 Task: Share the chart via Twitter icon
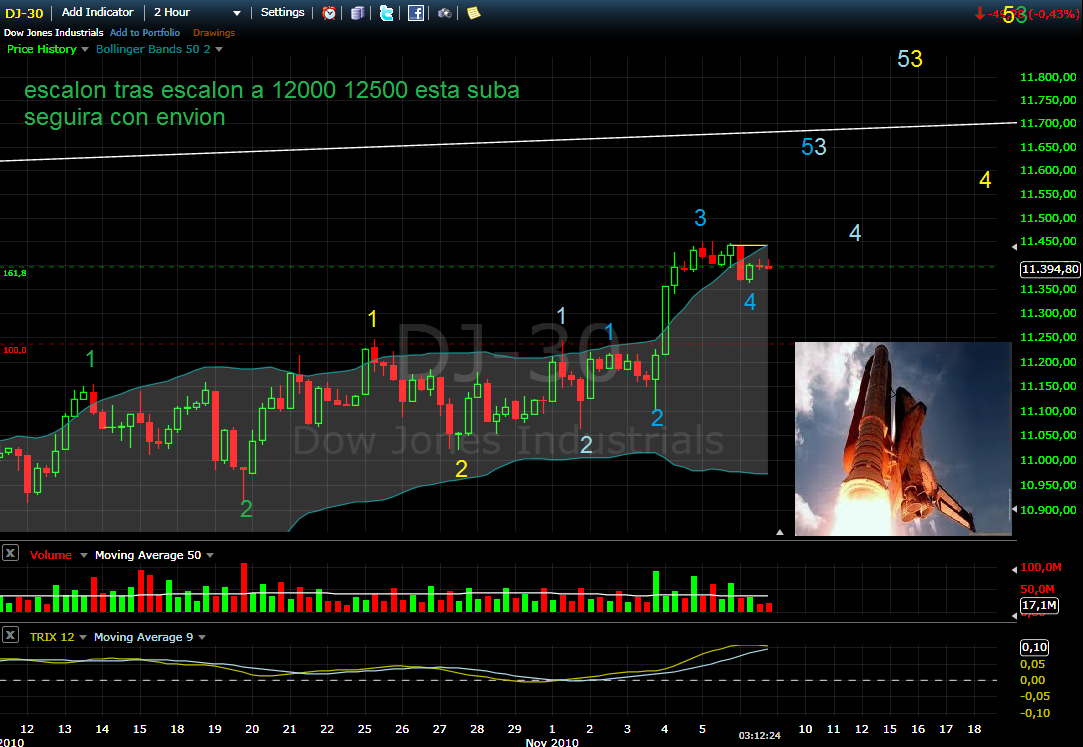click(387, 12)
